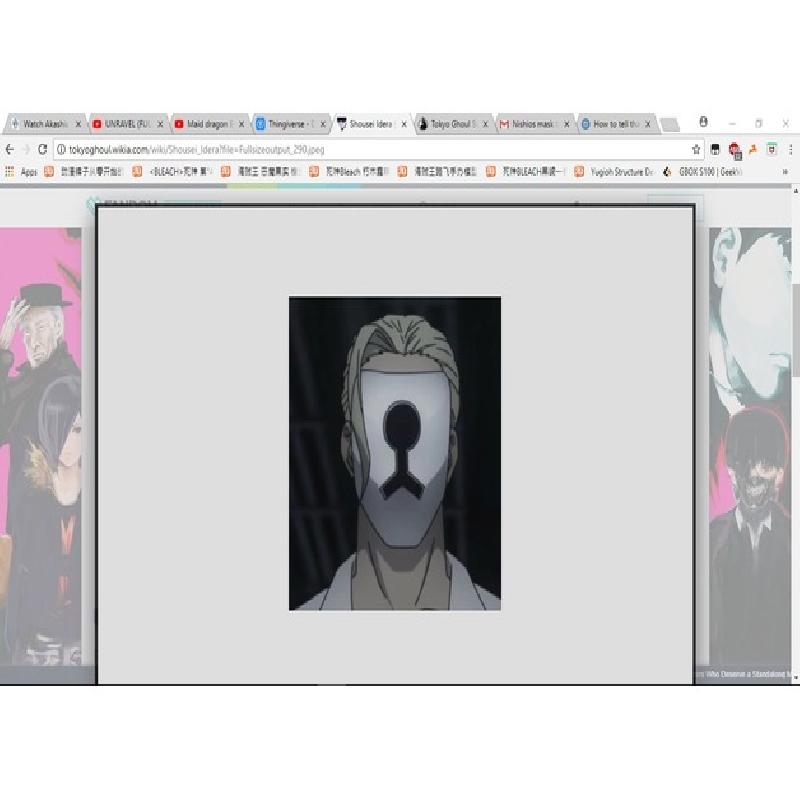Click the page scrollbar down arrow
The image size is (800, 800).
coord(795,678)
